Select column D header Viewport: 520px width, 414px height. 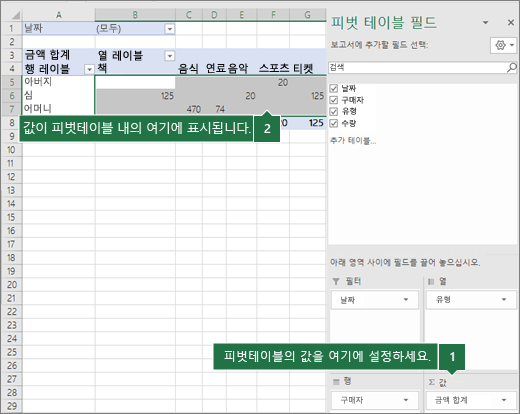(x=214, y=15)
